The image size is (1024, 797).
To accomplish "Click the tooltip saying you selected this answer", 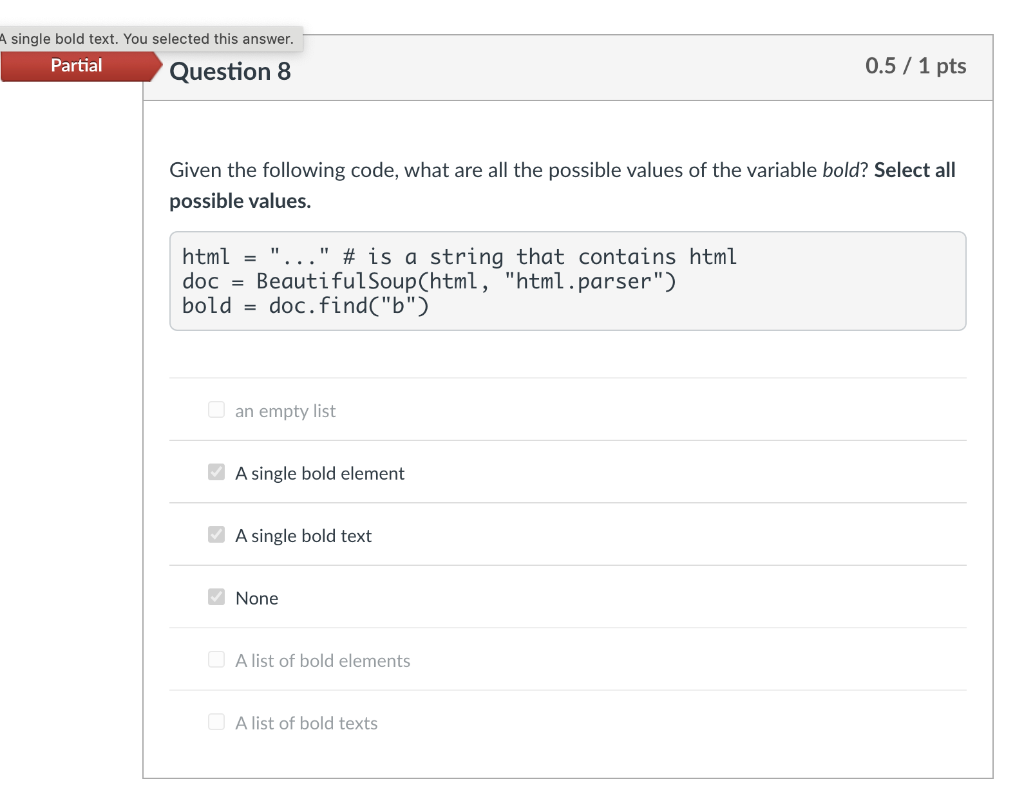I will click(150, 38).
